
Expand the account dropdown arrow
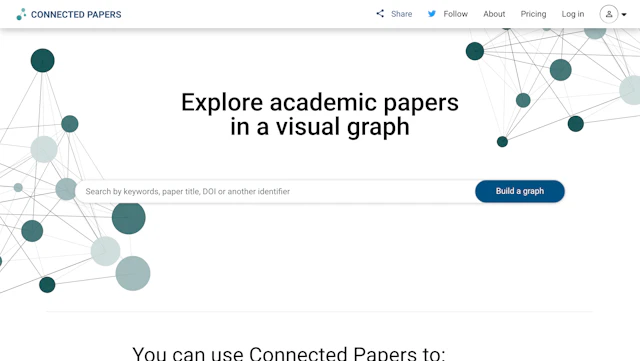coord(624,15)
